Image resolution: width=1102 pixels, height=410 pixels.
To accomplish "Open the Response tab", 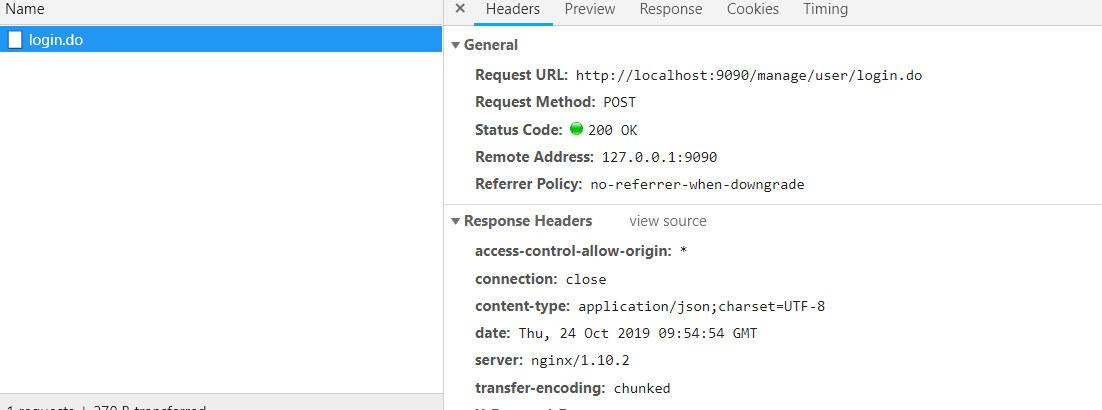I will tap(671, 9).
